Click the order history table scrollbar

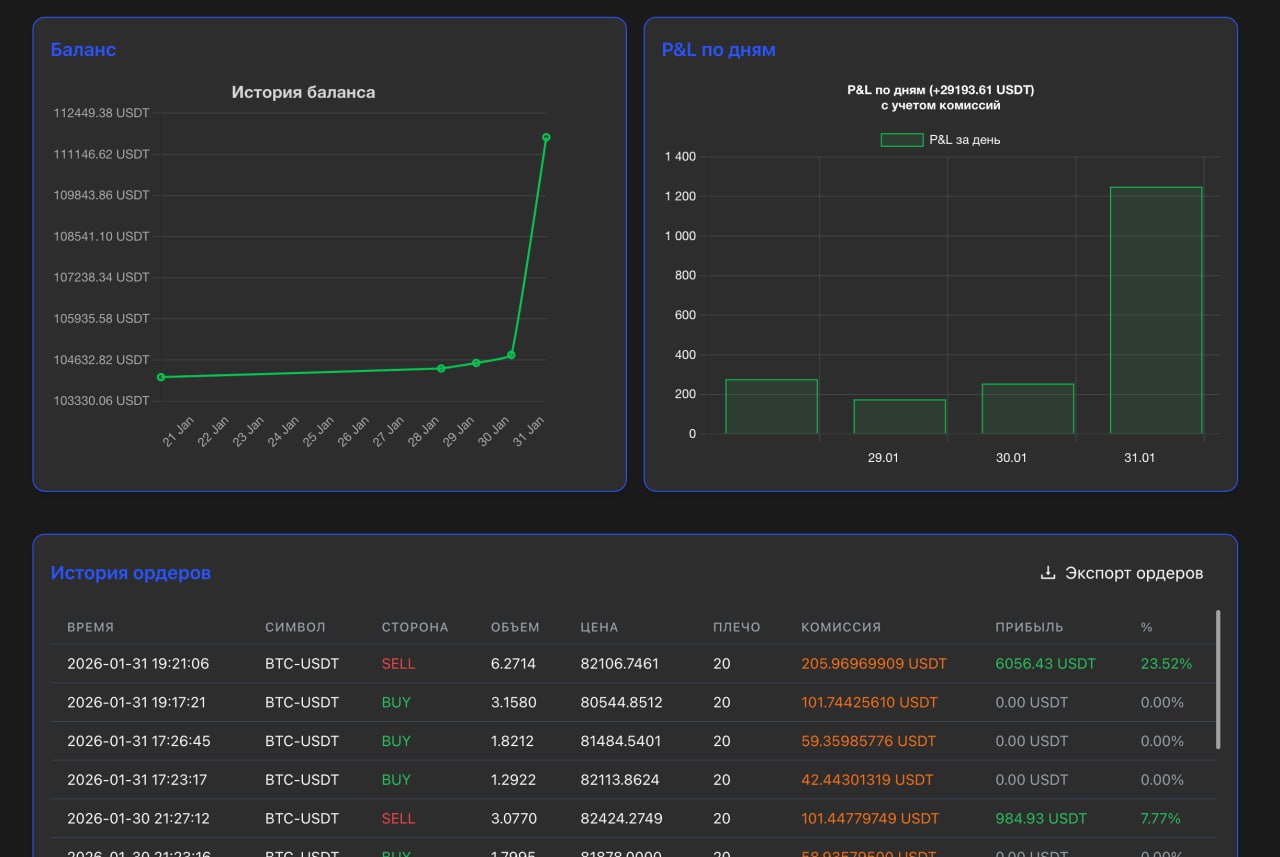point(1217,679)
